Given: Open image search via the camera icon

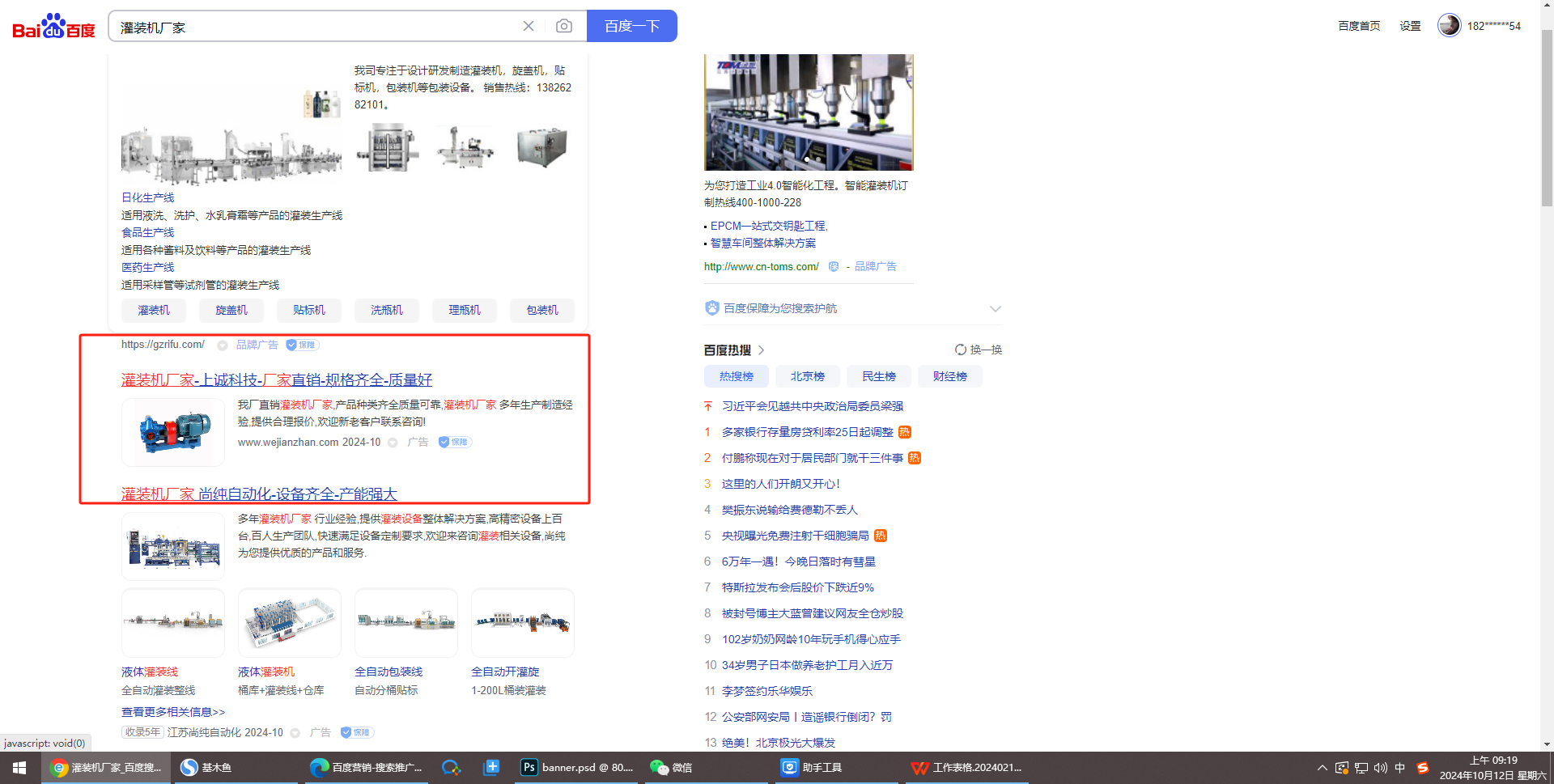Looking at the screenshot, I should (x=564, y=26).
